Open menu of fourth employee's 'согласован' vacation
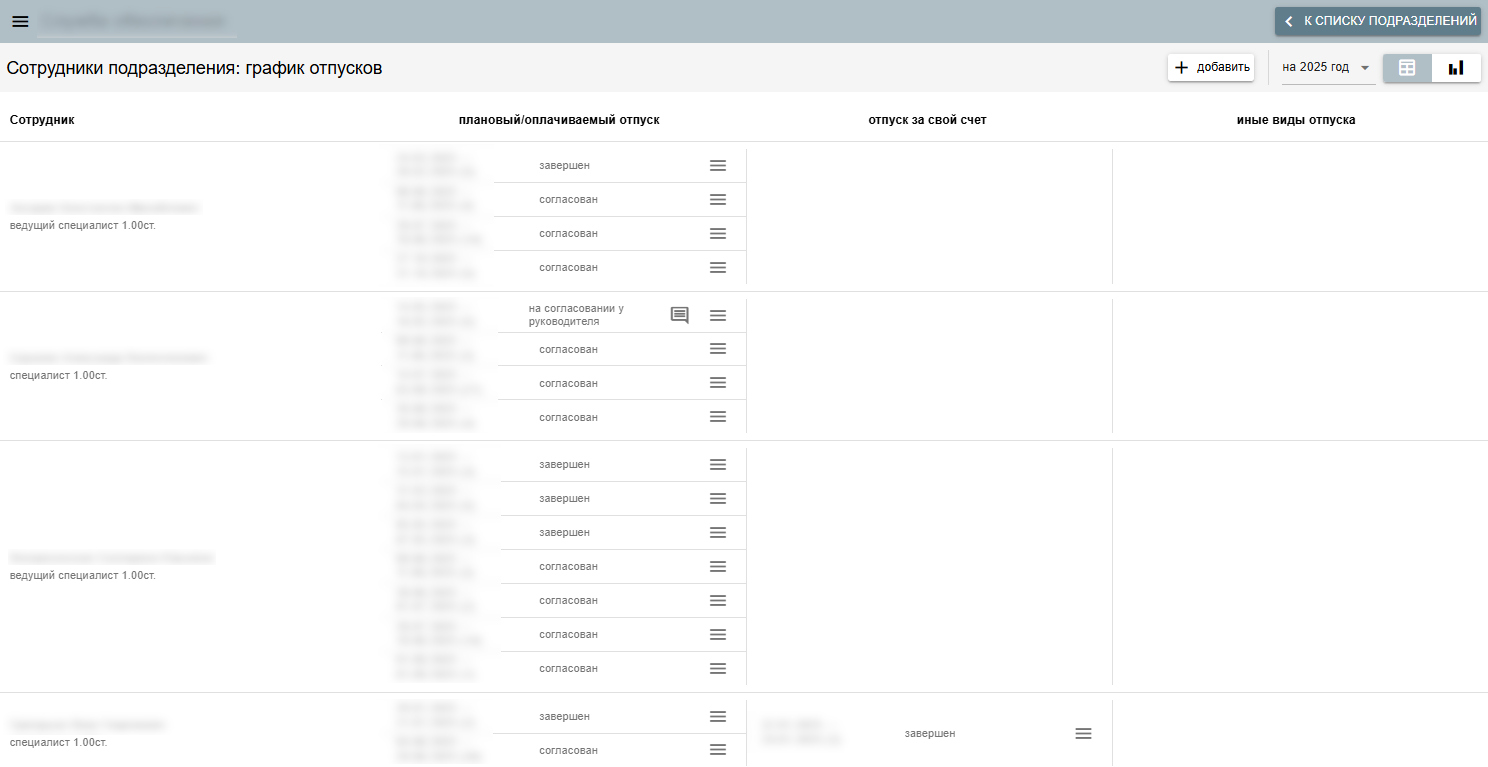Screen dimensions: 1488x767 (718, 750)
